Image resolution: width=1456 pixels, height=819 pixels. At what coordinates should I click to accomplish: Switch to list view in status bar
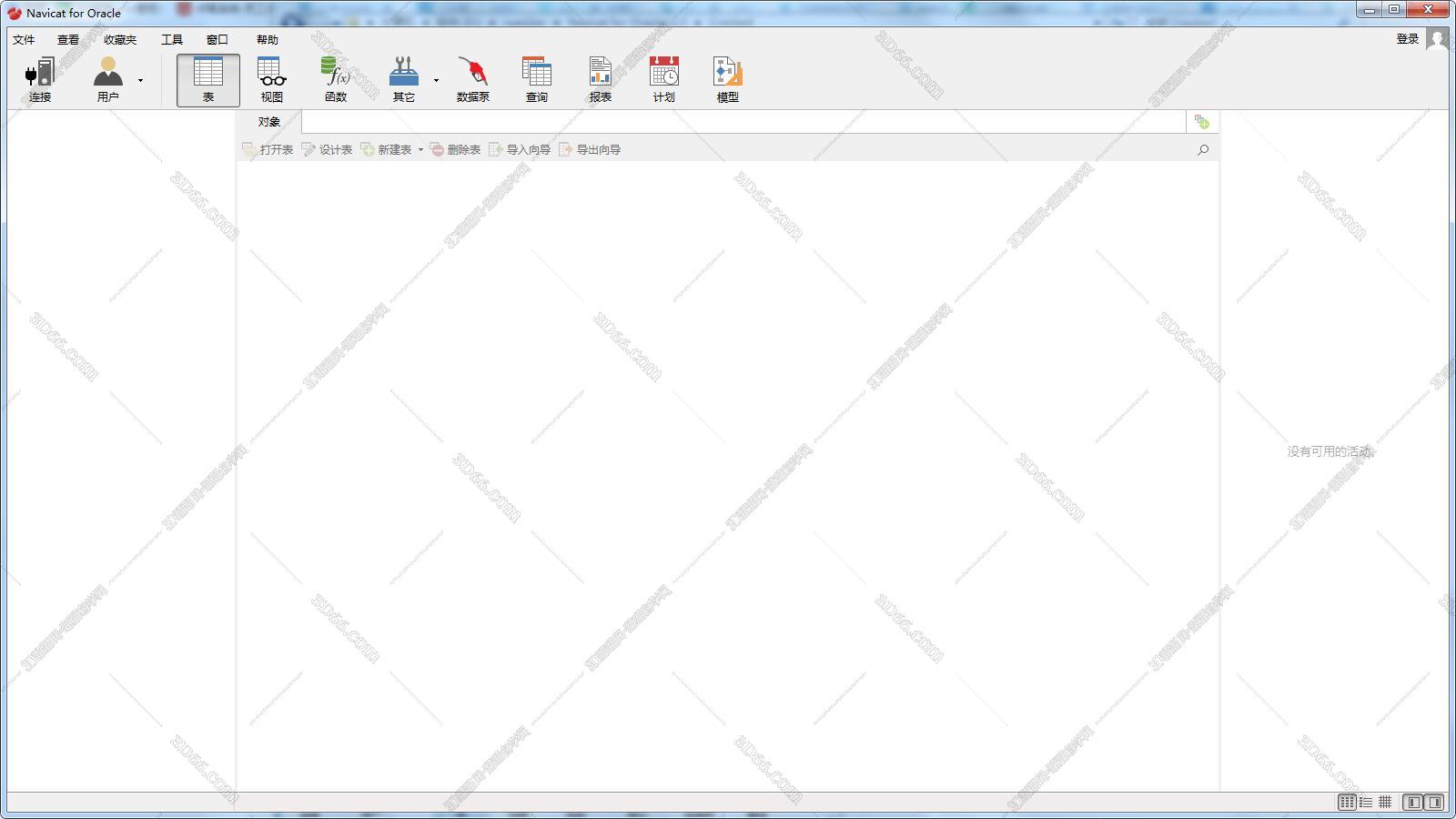click(1366, 802)
